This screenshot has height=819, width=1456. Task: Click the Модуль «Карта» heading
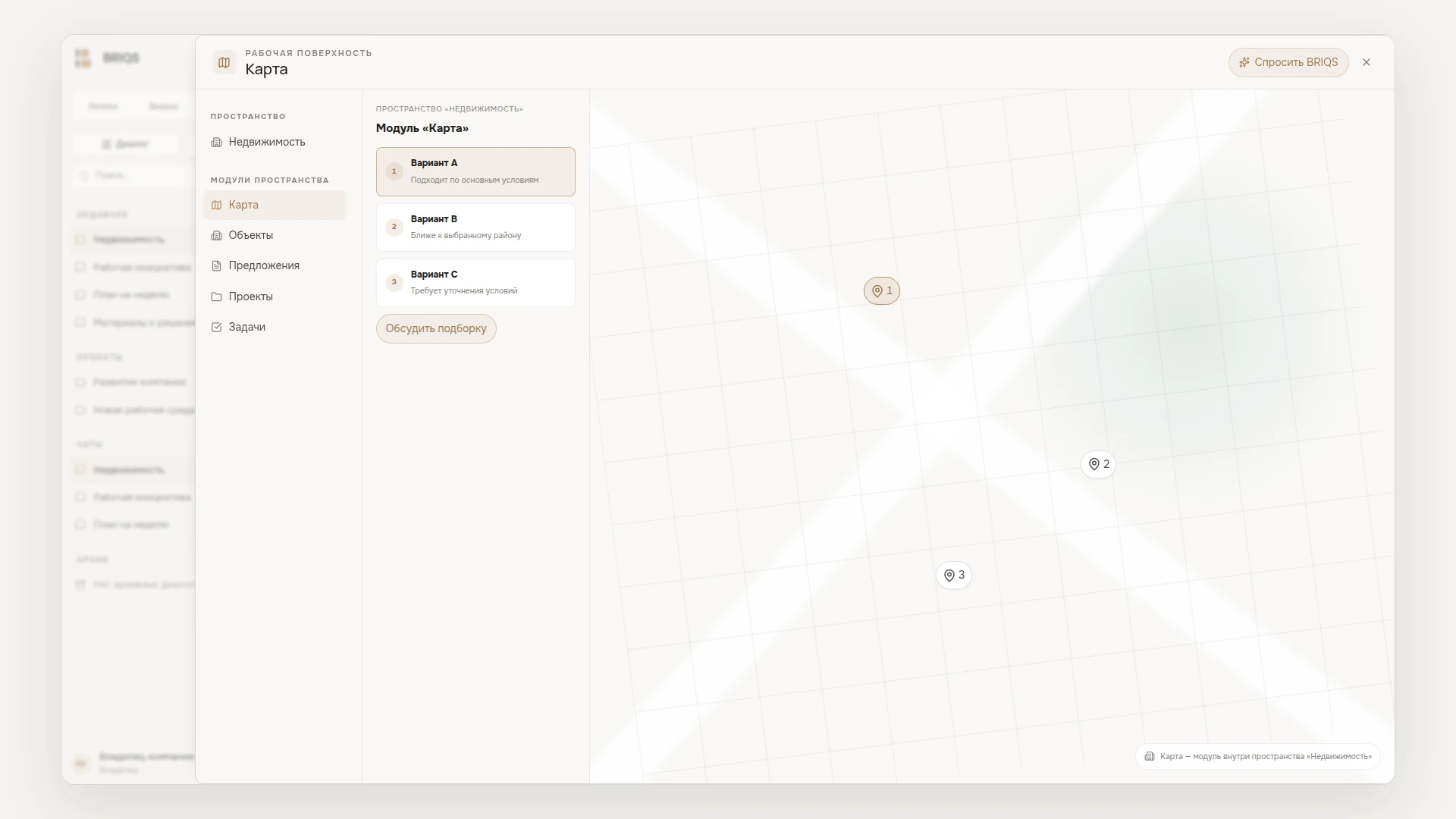point(422,128)
